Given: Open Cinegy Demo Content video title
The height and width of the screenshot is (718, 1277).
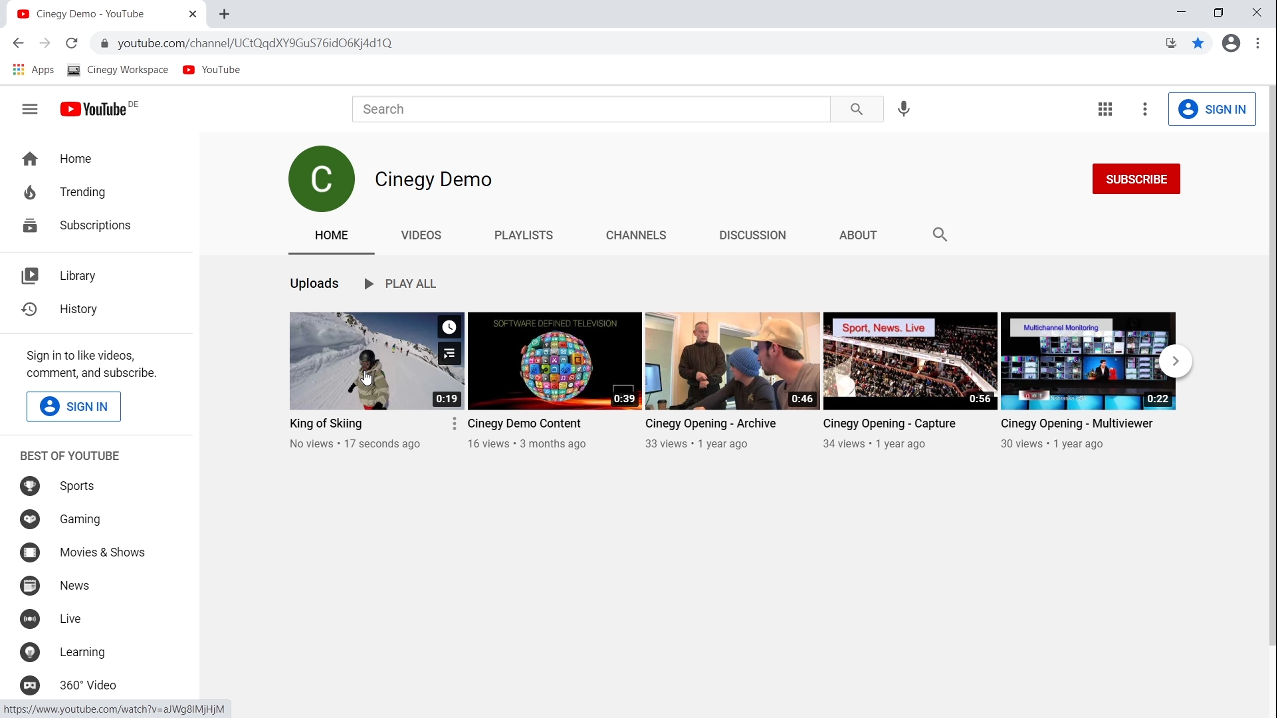Looking at the screenshot, I should (524, 424).
